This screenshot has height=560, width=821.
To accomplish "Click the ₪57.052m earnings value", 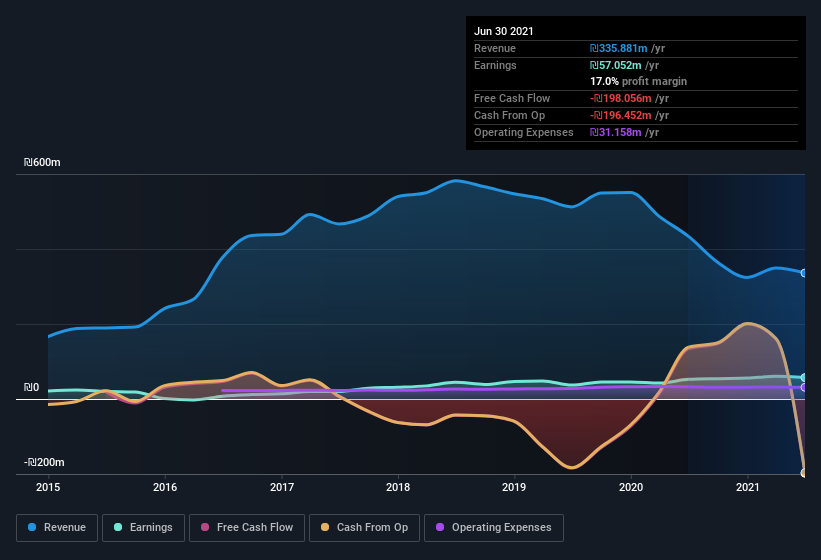I will click(x=615, y=65).
